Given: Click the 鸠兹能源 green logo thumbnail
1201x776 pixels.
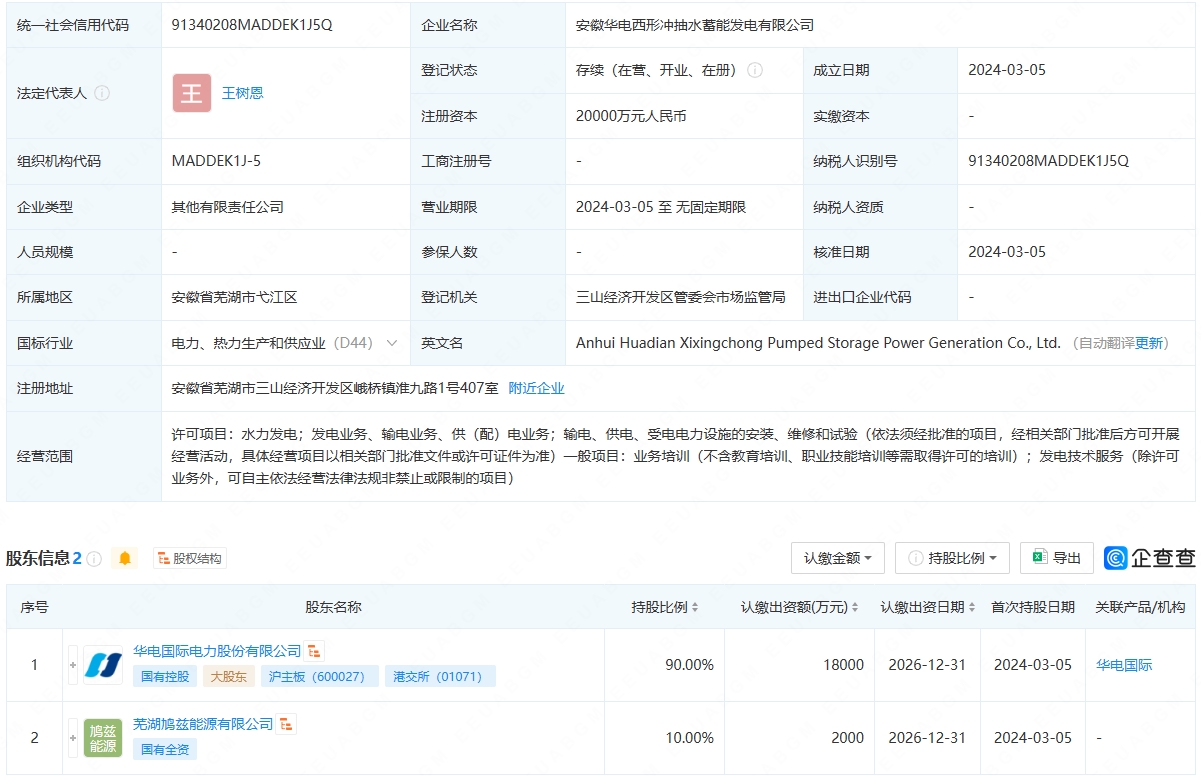Looking at the screenshot, I should 103,738.
